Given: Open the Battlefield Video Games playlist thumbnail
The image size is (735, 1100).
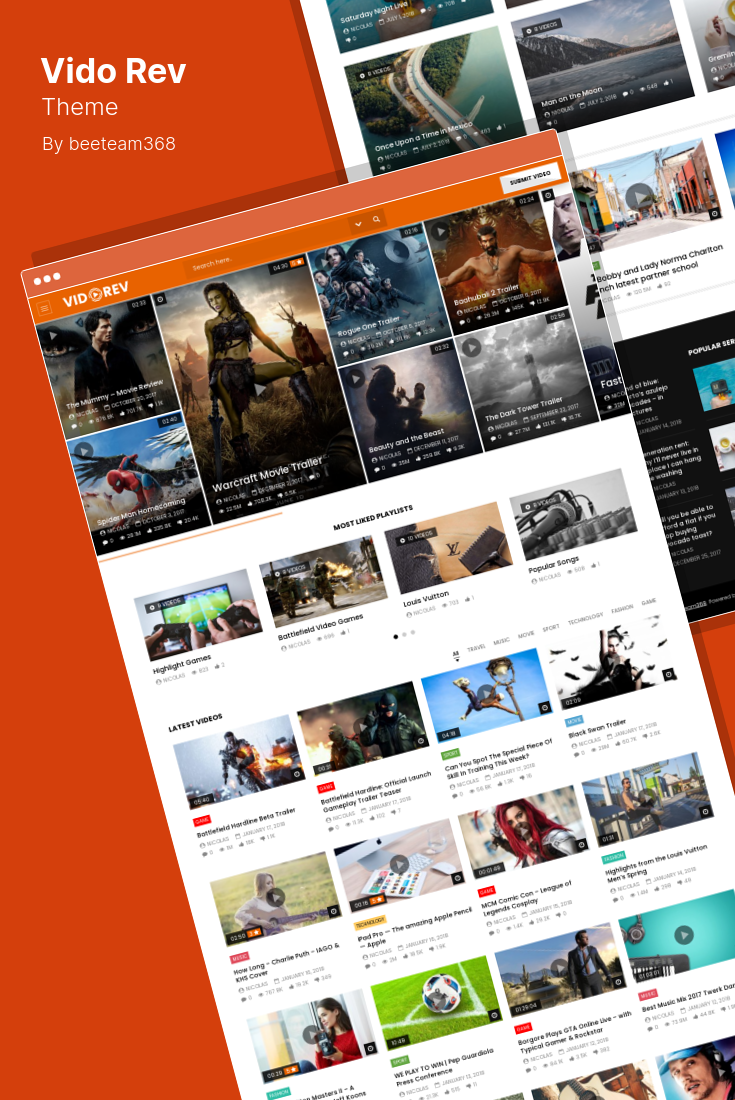Looking at the screenshot, I should tap(323, 580).
